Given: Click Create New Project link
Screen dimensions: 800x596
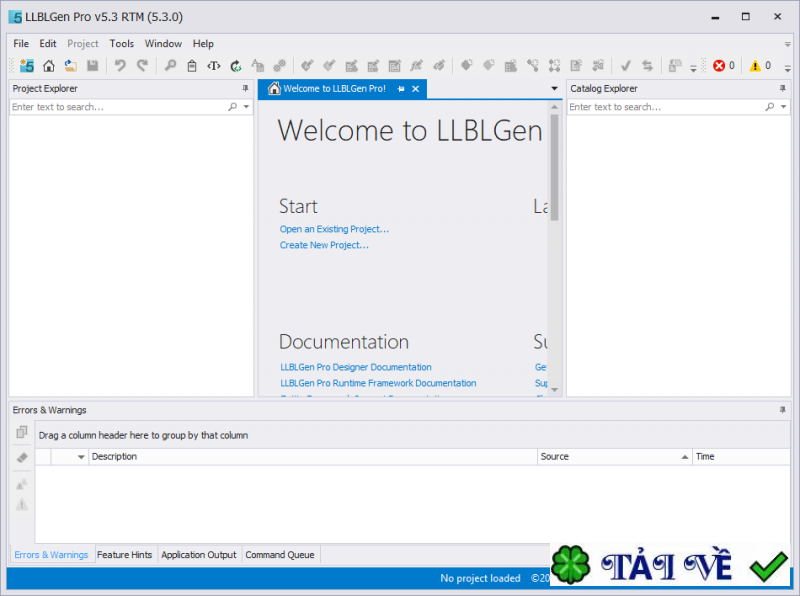Looking at the screenshot, I should point(324,245).
